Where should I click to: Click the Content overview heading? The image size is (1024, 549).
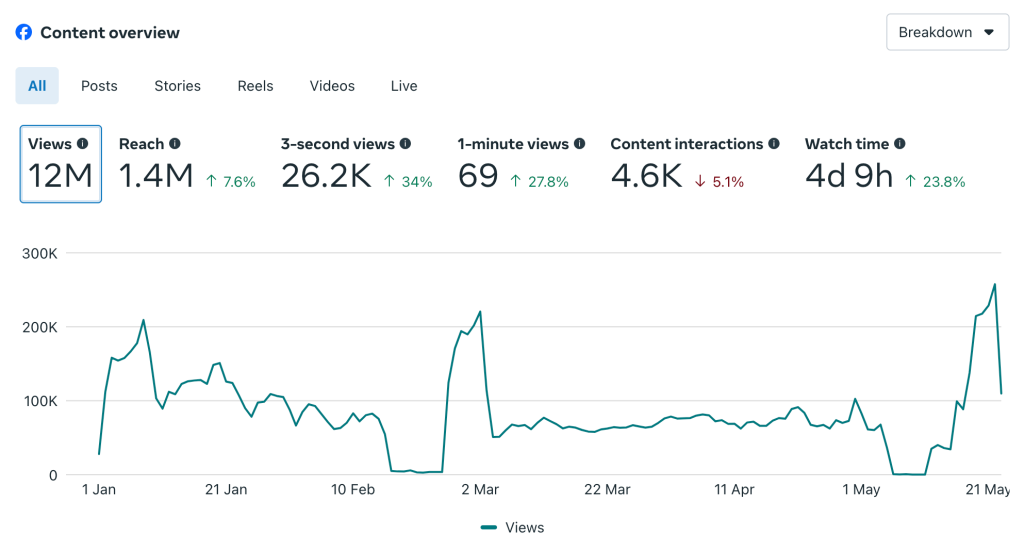point(110,33)
